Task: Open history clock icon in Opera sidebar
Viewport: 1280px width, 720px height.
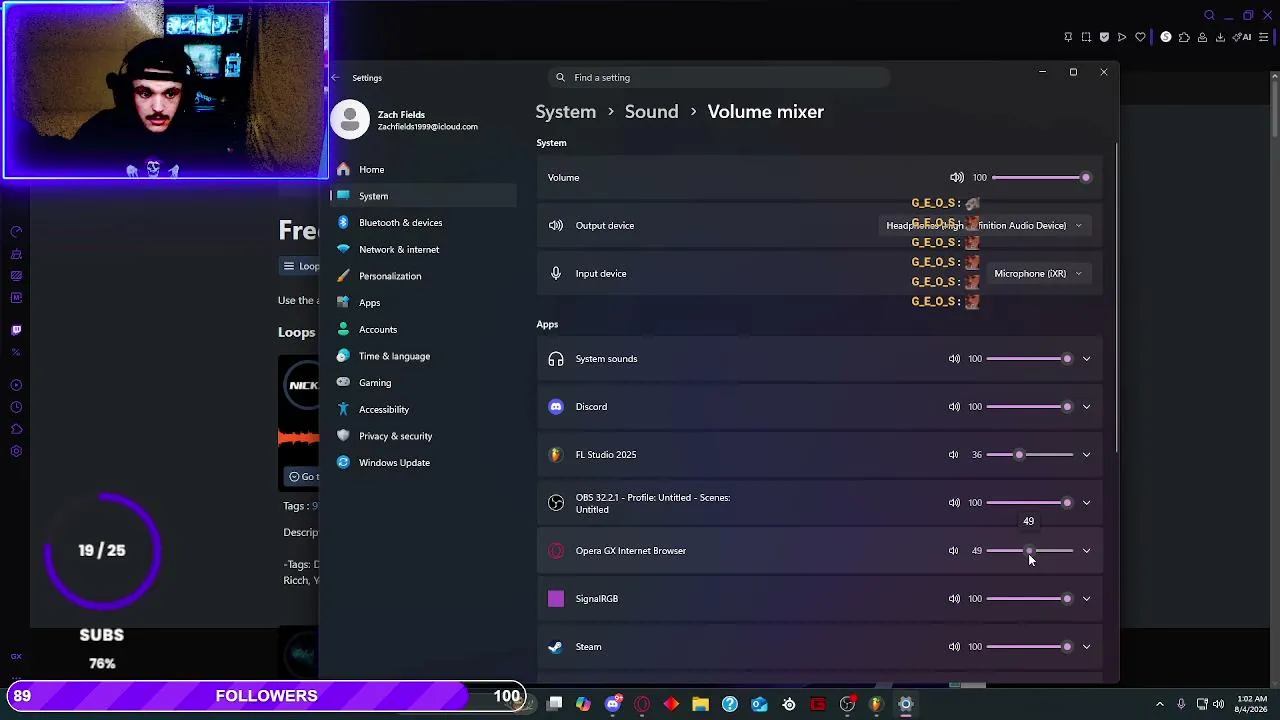Action: [16, 407]
